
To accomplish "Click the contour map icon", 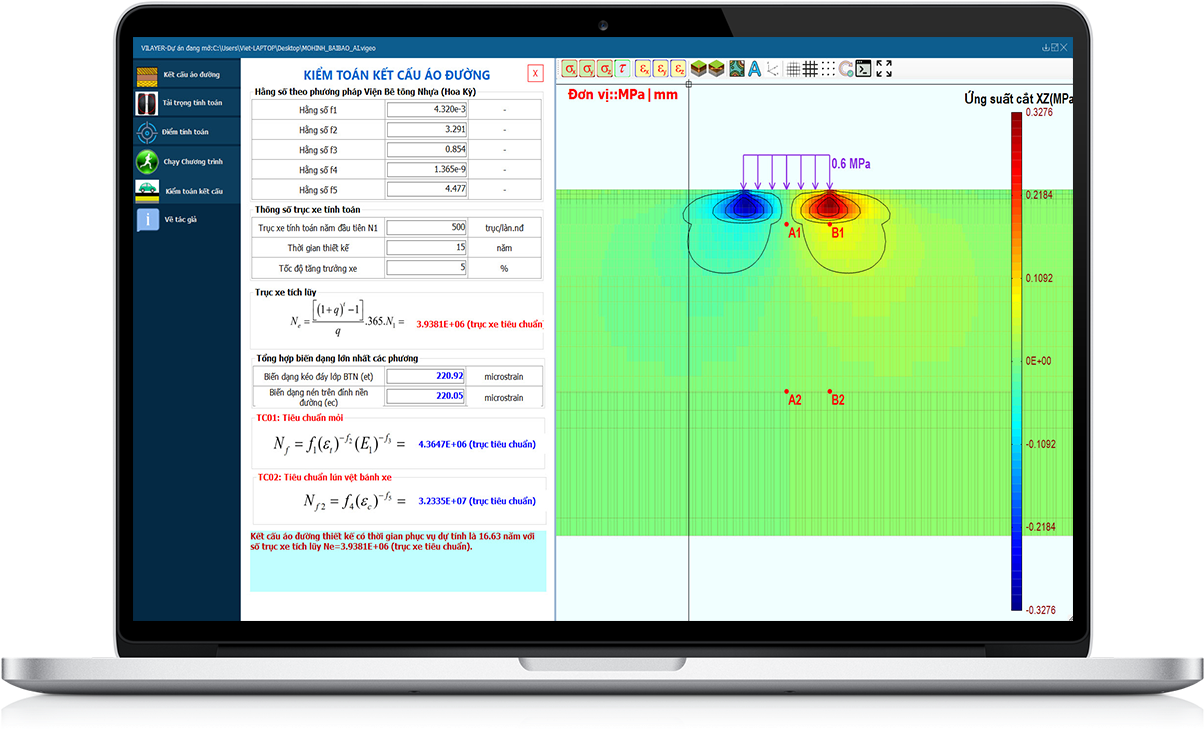I will coord(736,69).
